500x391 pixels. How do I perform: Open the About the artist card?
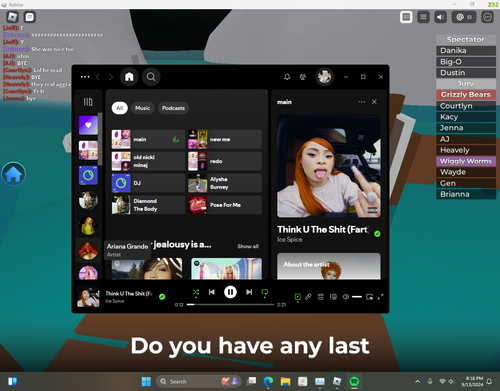tap(329, 266)
